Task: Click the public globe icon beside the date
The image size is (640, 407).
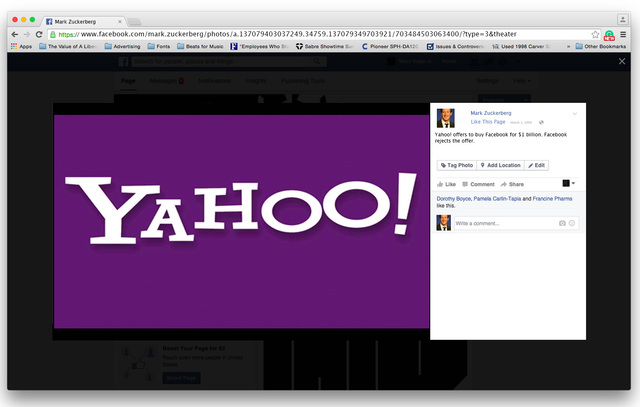Action: point(541,122)
